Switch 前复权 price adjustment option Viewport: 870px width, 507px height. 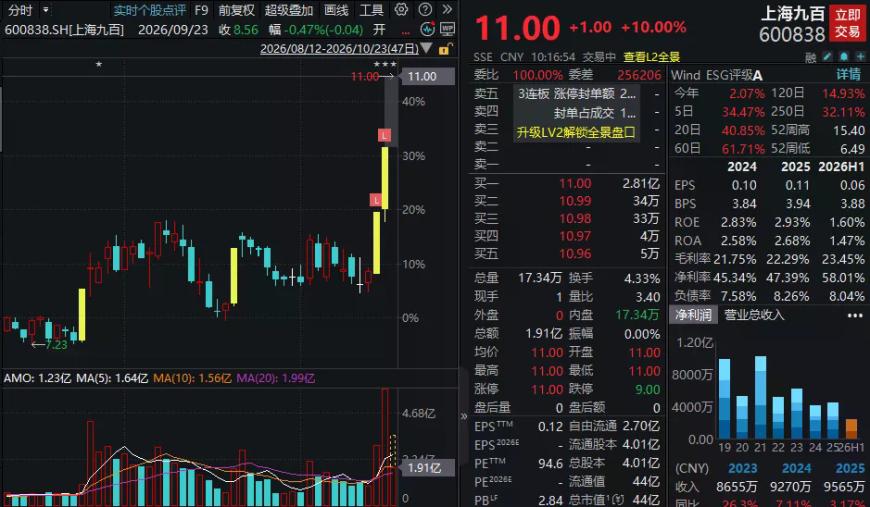[236, 10]
